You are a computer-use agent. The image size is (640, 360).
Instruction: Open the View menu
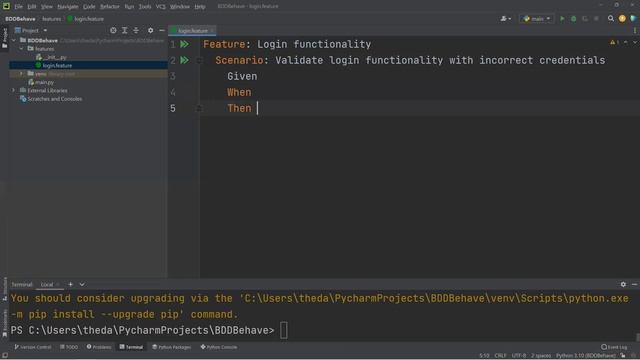point(47,7)
